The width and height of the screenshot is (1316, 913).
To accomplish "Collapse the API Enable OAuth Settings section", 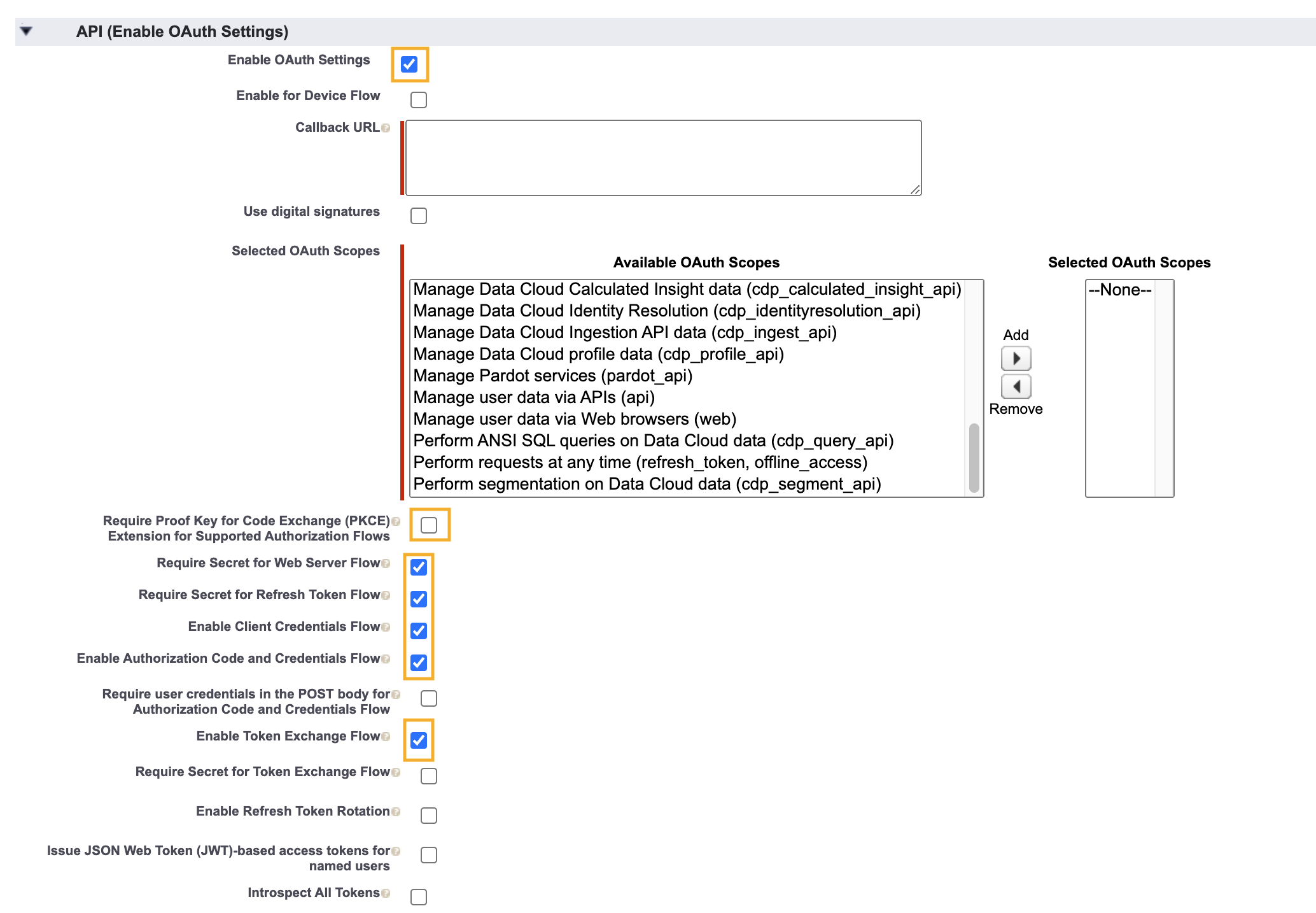I will [26, 31].
